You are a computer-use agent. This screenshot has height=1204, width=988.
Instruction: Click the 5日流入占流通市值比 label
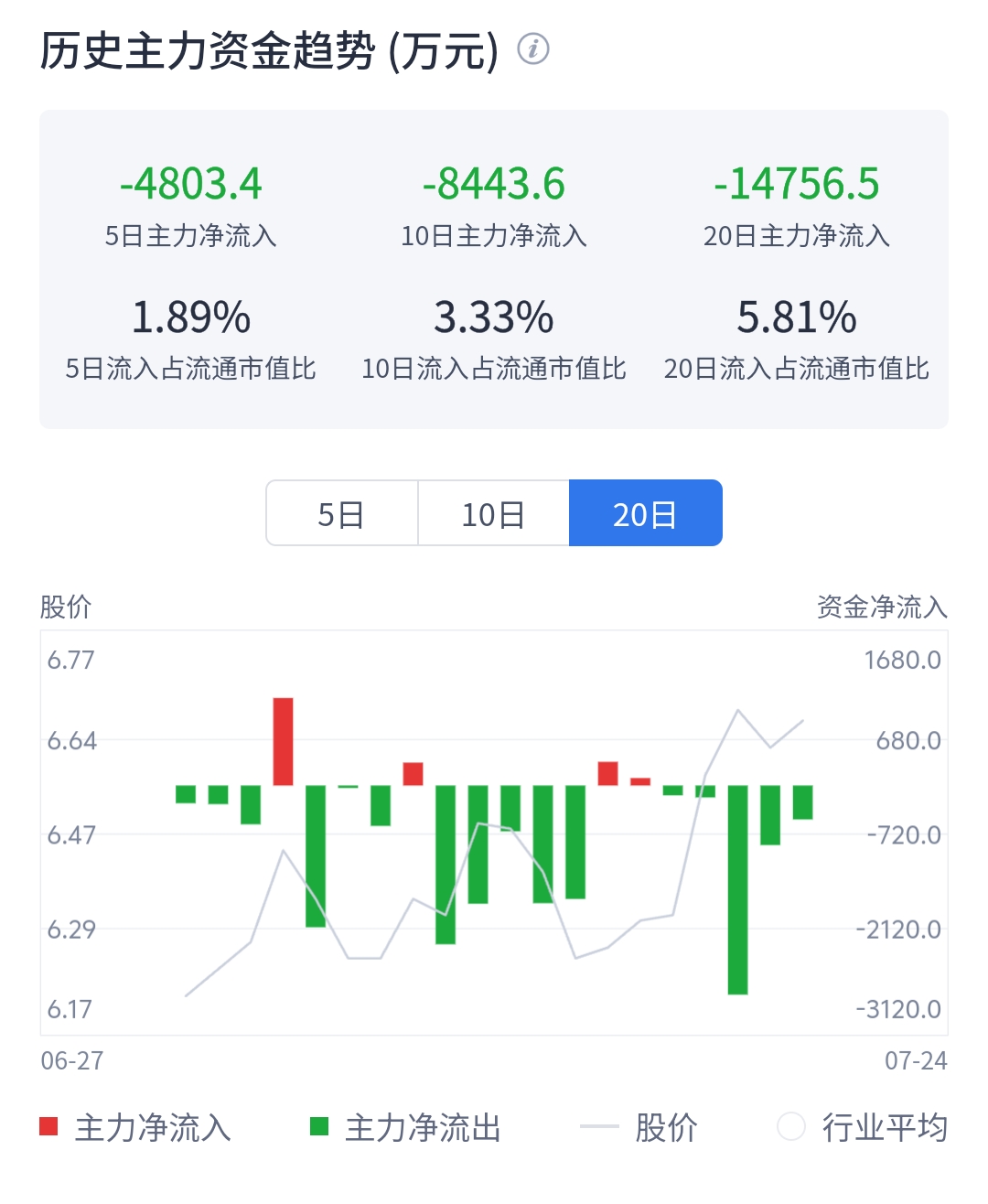pos(190,369)
